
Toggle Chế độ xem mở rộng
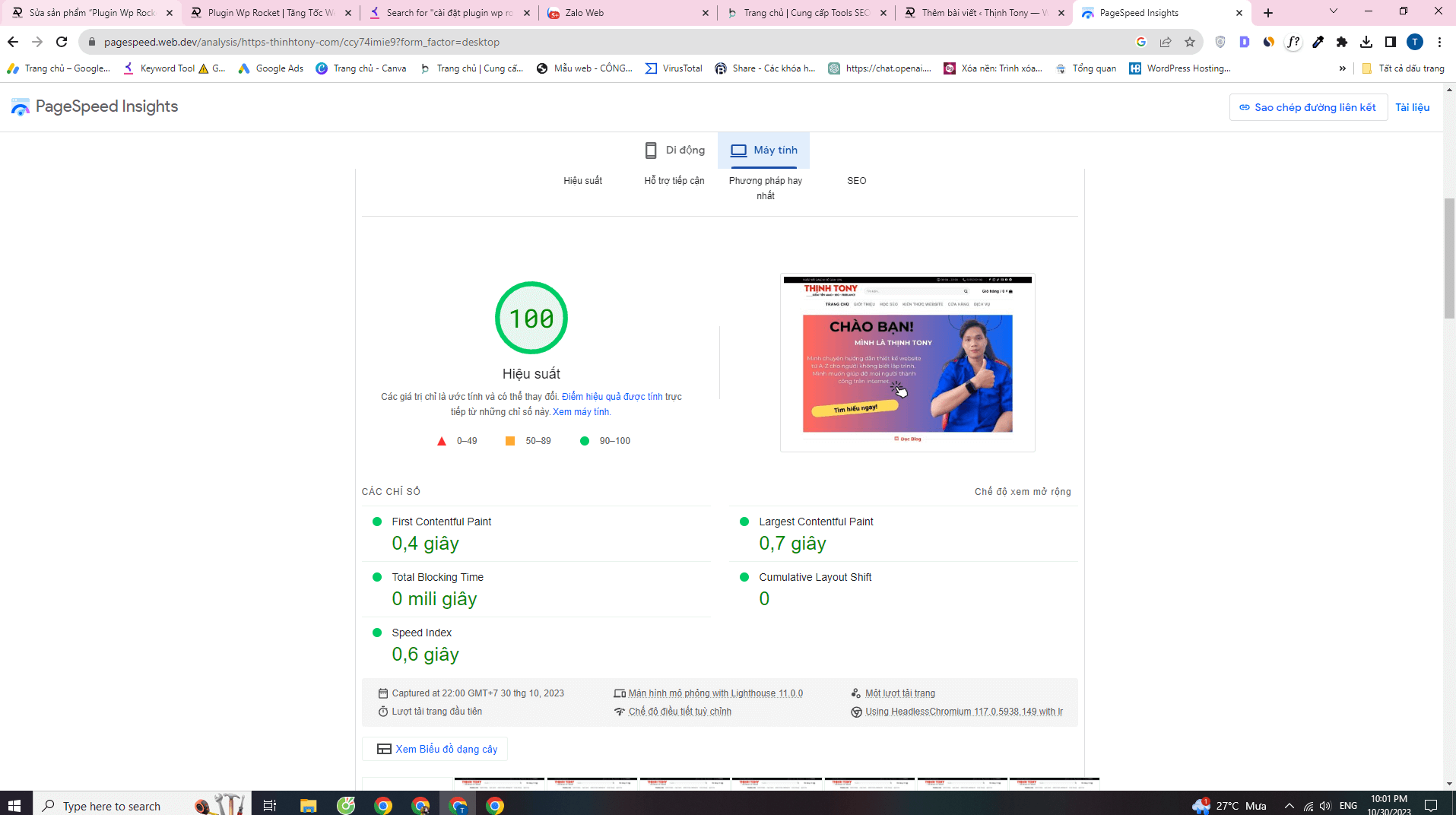click(x=1023, y=492)
